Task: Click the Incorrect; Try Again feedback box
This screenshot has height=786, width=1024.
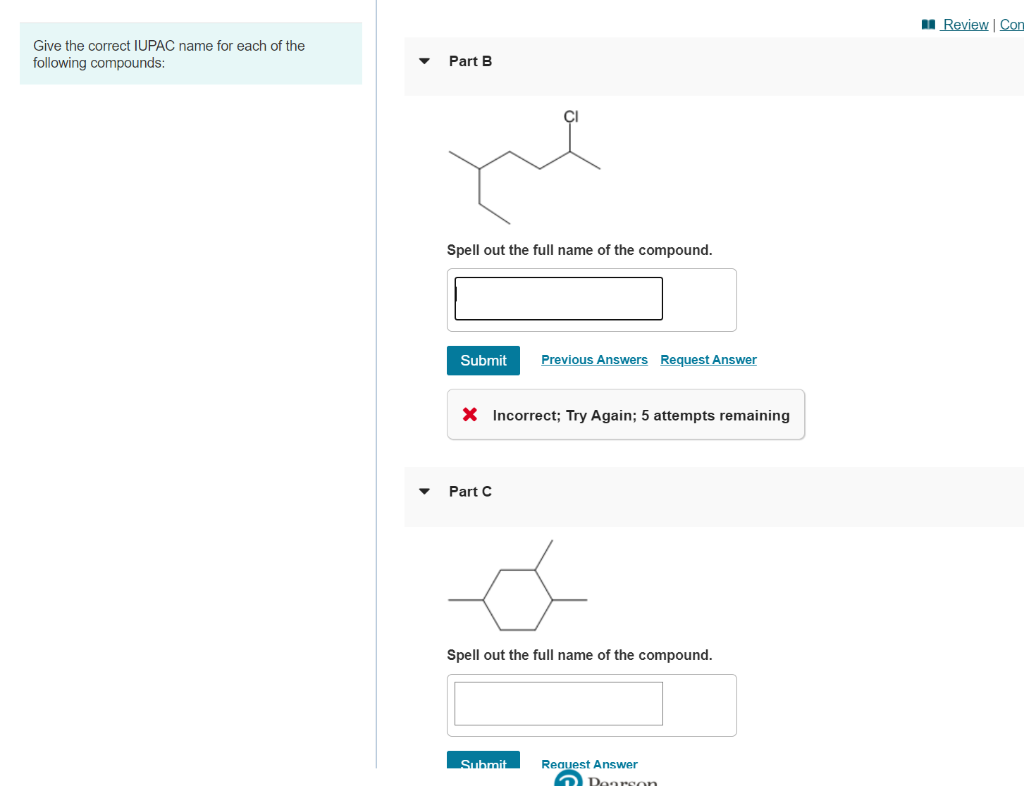Action: pos(626,415)
